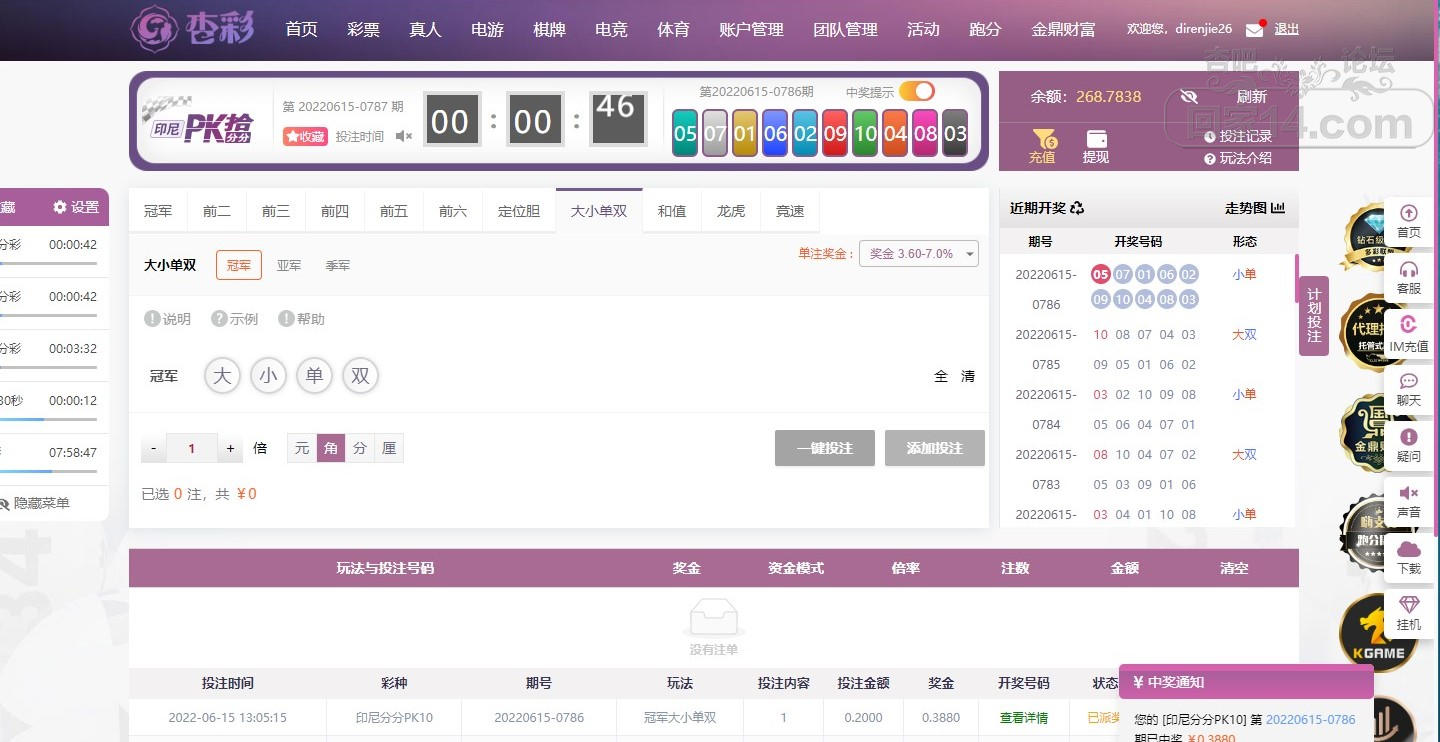Collapse sidebar via 隐藏菜单
The image size is (1440, 742).
pyautogui.click(x=34, y=503)
